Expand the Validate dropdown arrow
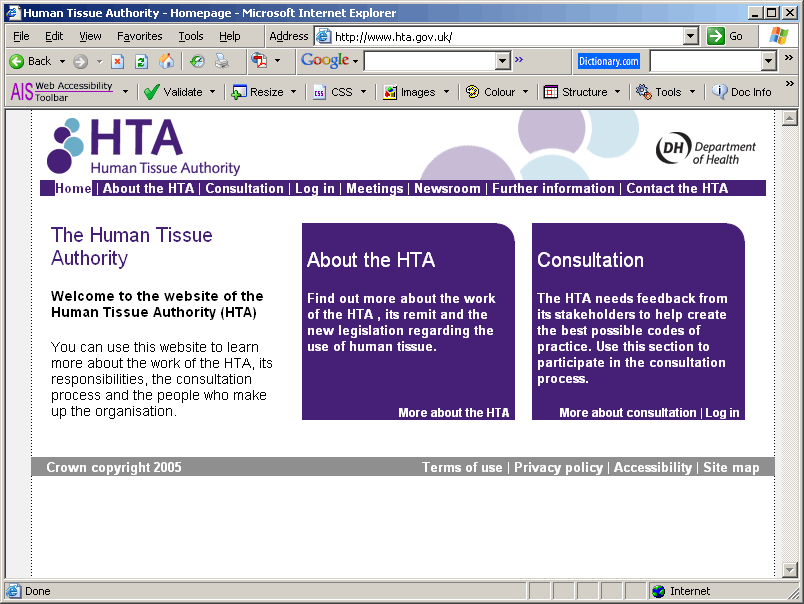804x604 pixels. tap(212, 92)
